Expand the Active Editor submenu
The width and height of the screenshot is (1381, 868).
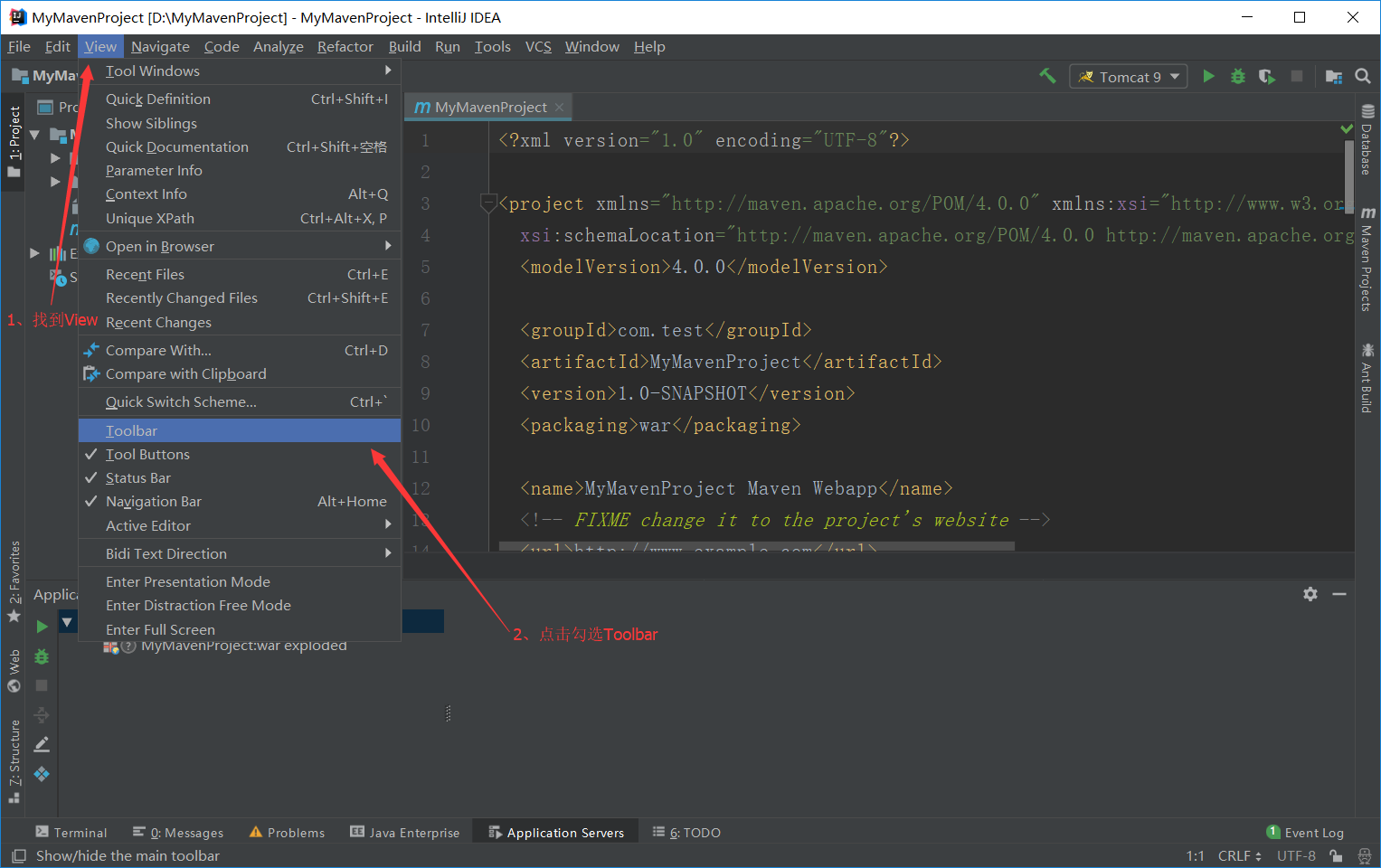click(149, 525)
